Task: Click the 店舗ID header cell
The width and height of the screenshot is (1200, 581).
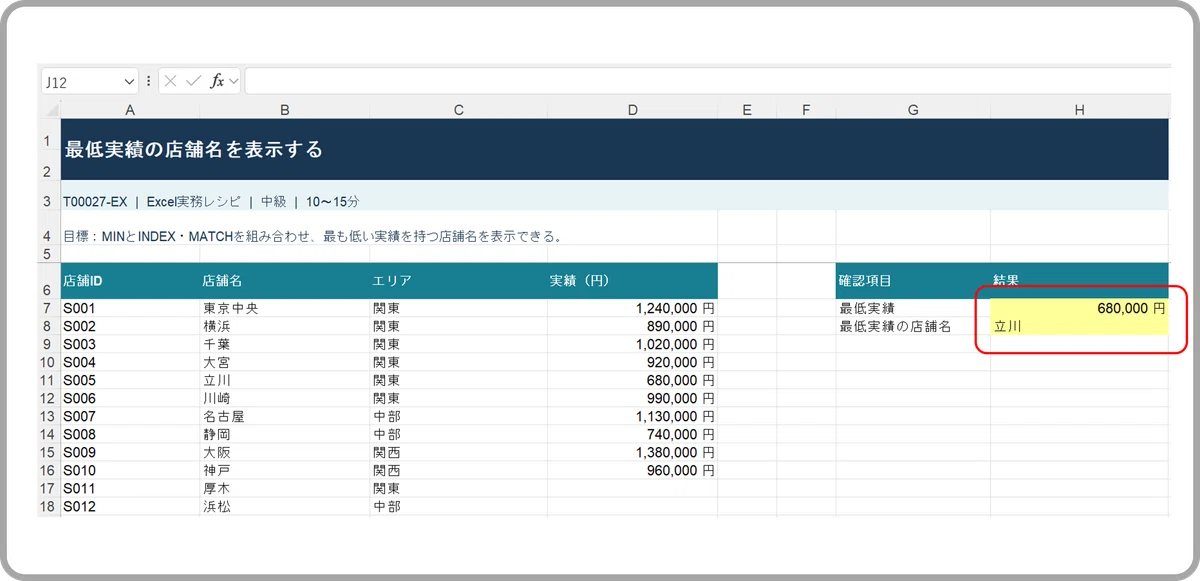Action: [x=129, y=281]
